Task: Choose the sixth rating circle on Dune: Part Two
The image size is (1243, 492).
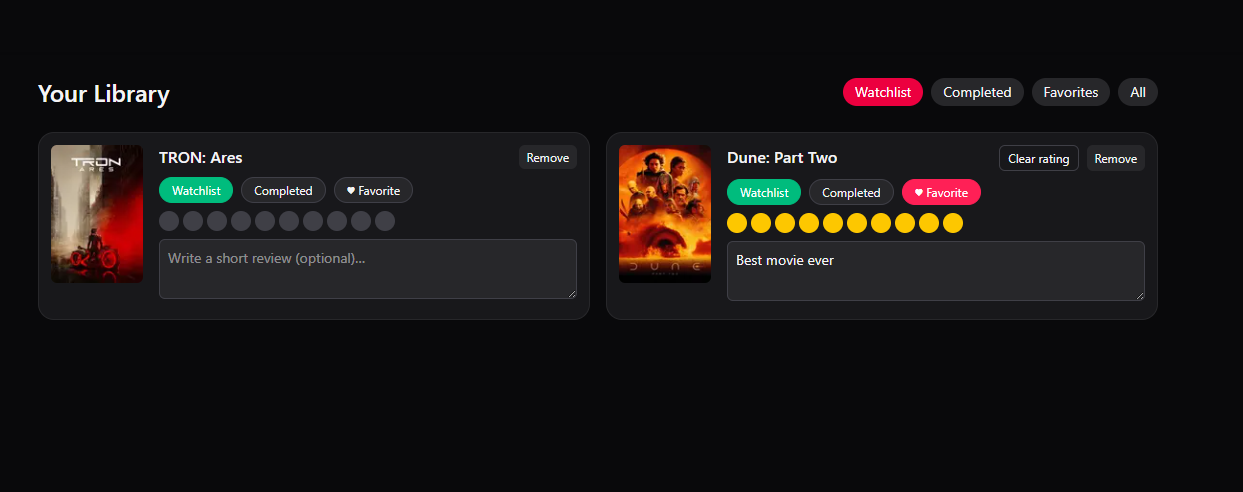Action: tap(857, 223)
